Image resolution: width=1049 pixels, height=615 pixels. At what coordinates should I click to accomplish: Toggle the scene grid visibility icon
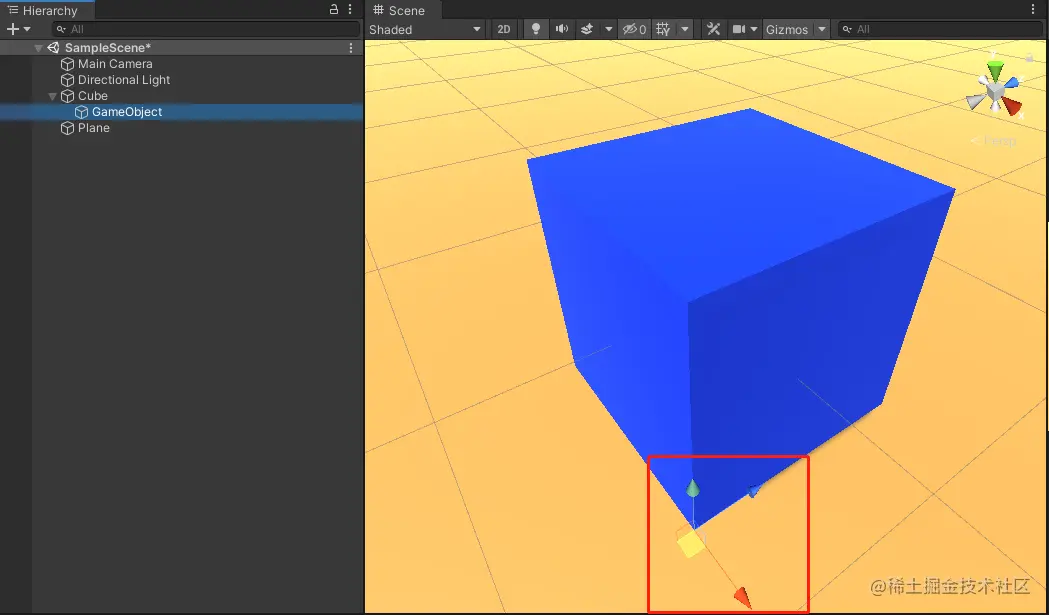click(663, 29)
